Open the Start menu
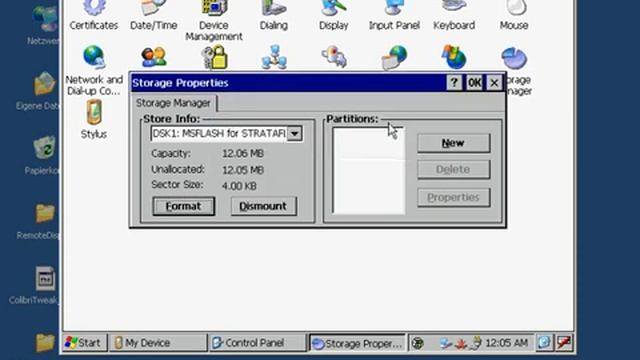The image size is (640, 360). pos(84,343)
